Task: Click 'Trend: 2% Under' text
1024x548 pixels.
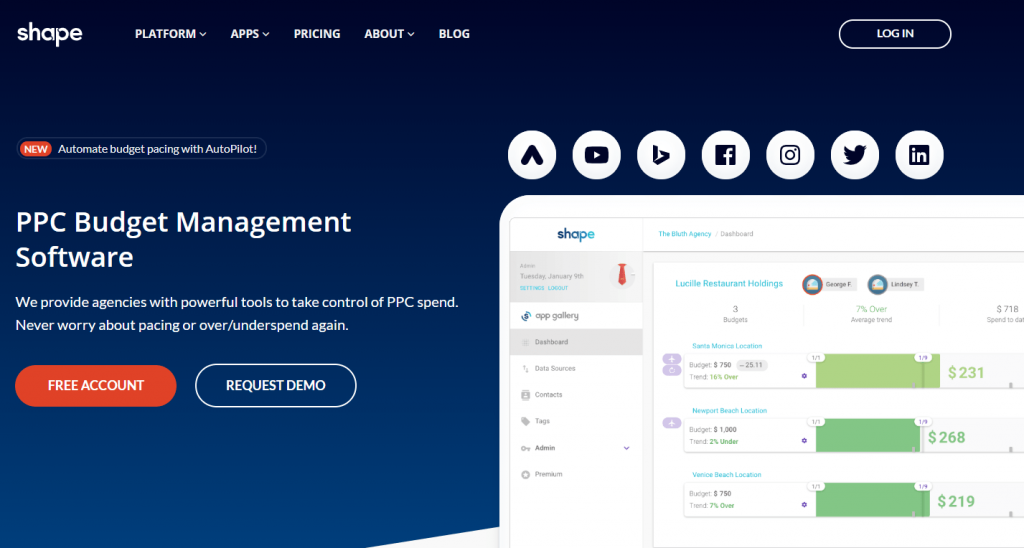Action: coord(713,442)
